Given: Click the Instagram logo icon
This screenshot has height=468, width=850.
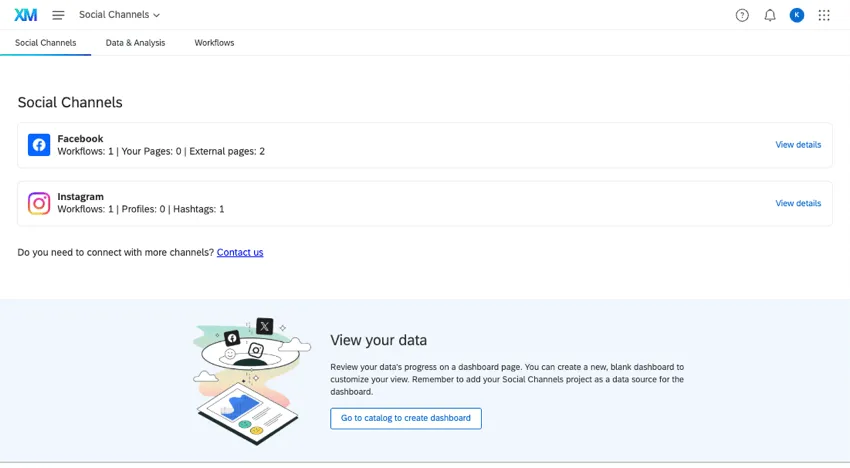Looking at the screenshot, I should pyautogui.click(x=39, y=203).
